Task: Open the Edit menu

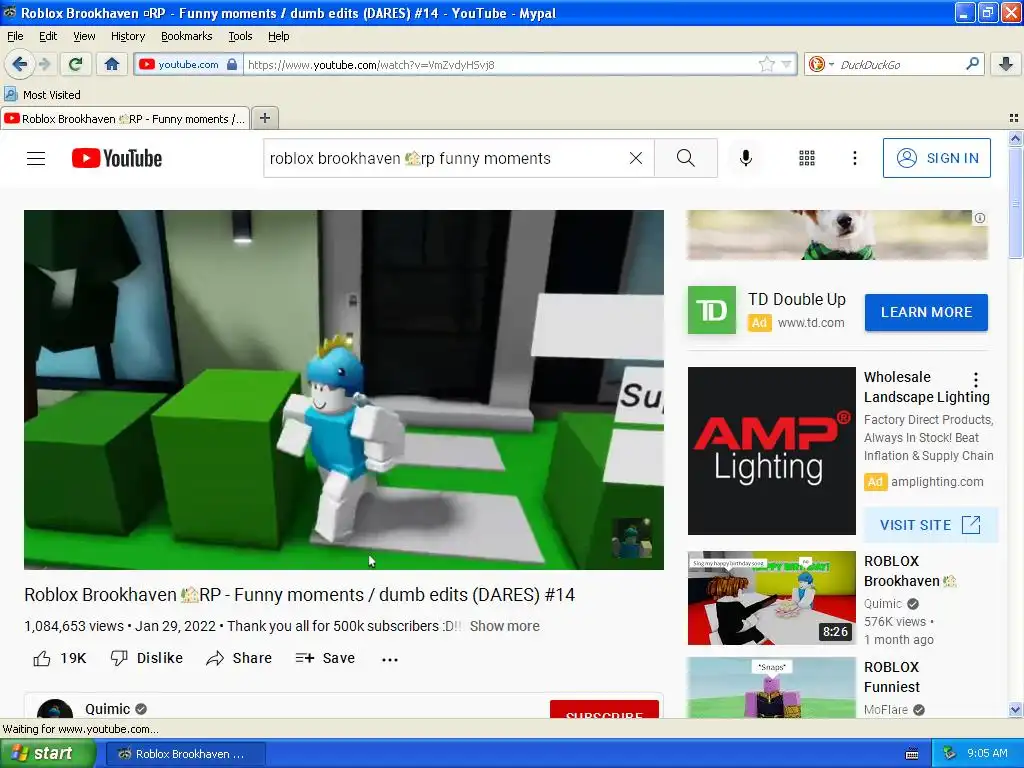Action: [x=48, y=36]
